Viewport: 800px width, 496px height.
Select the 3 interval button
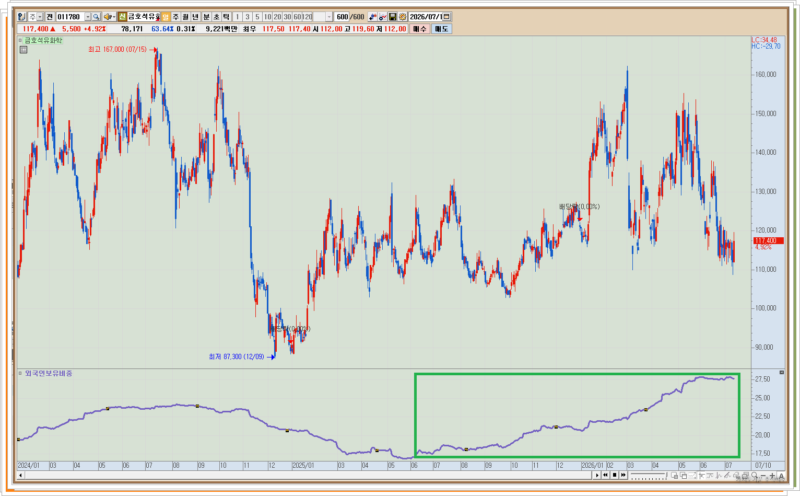coord(247,17)
